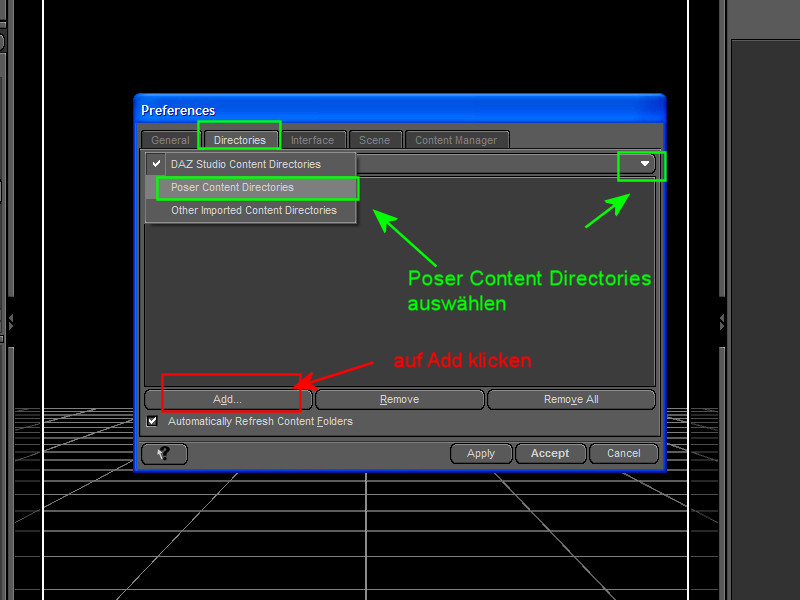Open the Interface tab
Image resolution: width=800 pixels, height=600 pixels.
(312, 140)
